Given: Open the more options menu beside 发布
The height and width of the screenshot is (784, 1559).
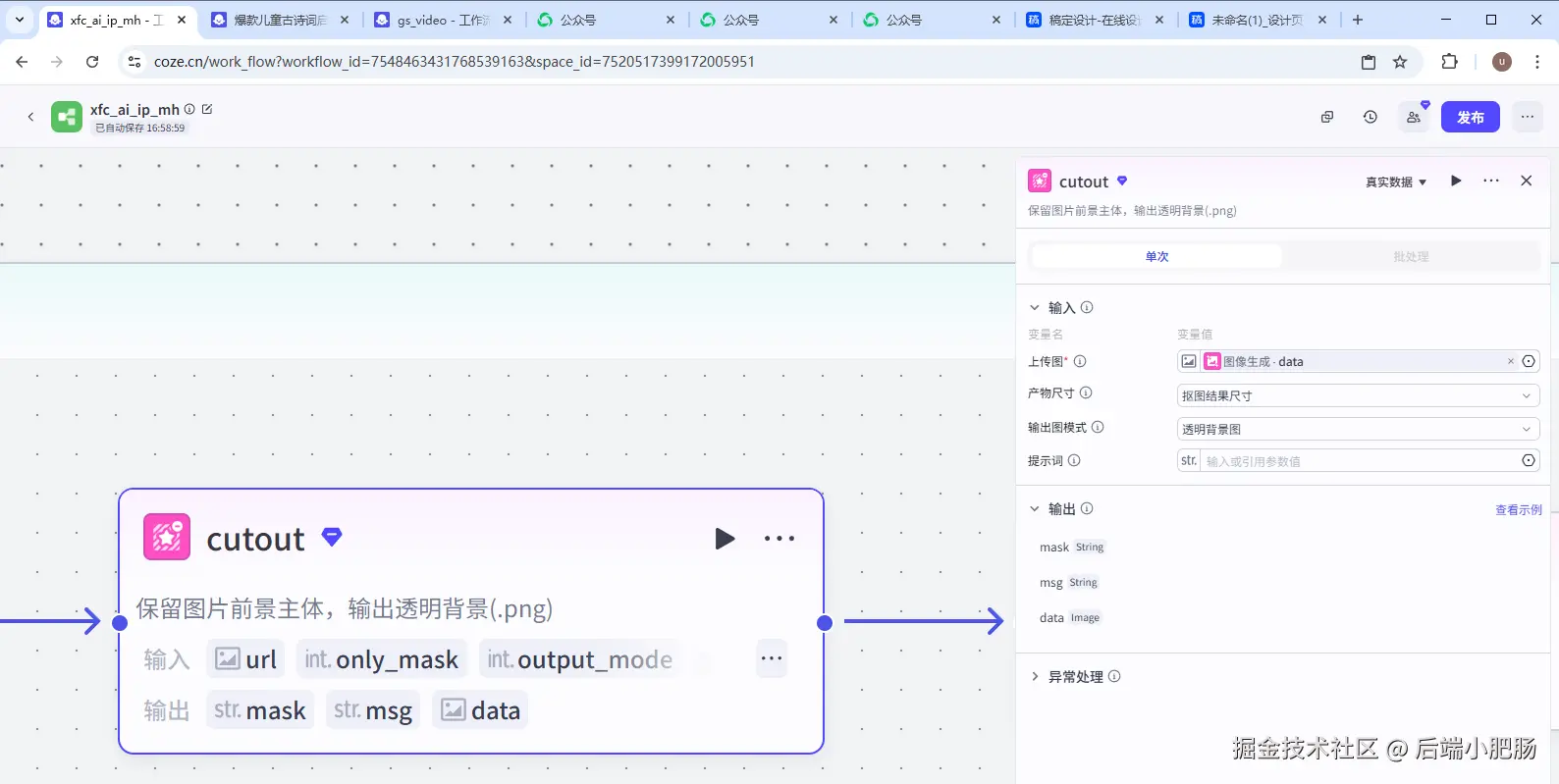Looking at the screenshot, I should point(1528,117).
